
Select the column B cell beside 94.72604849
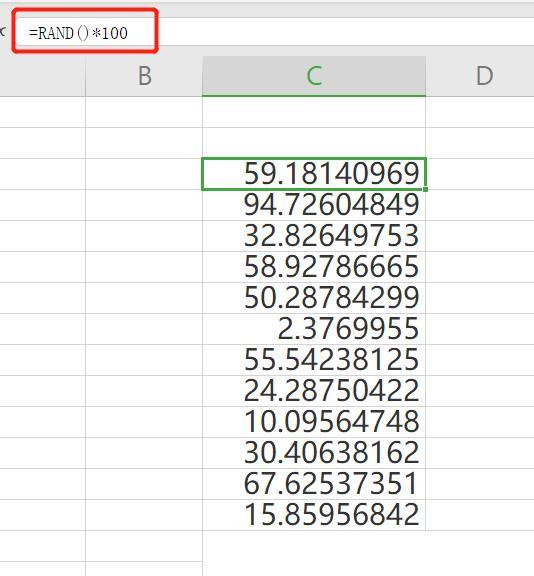144,205
